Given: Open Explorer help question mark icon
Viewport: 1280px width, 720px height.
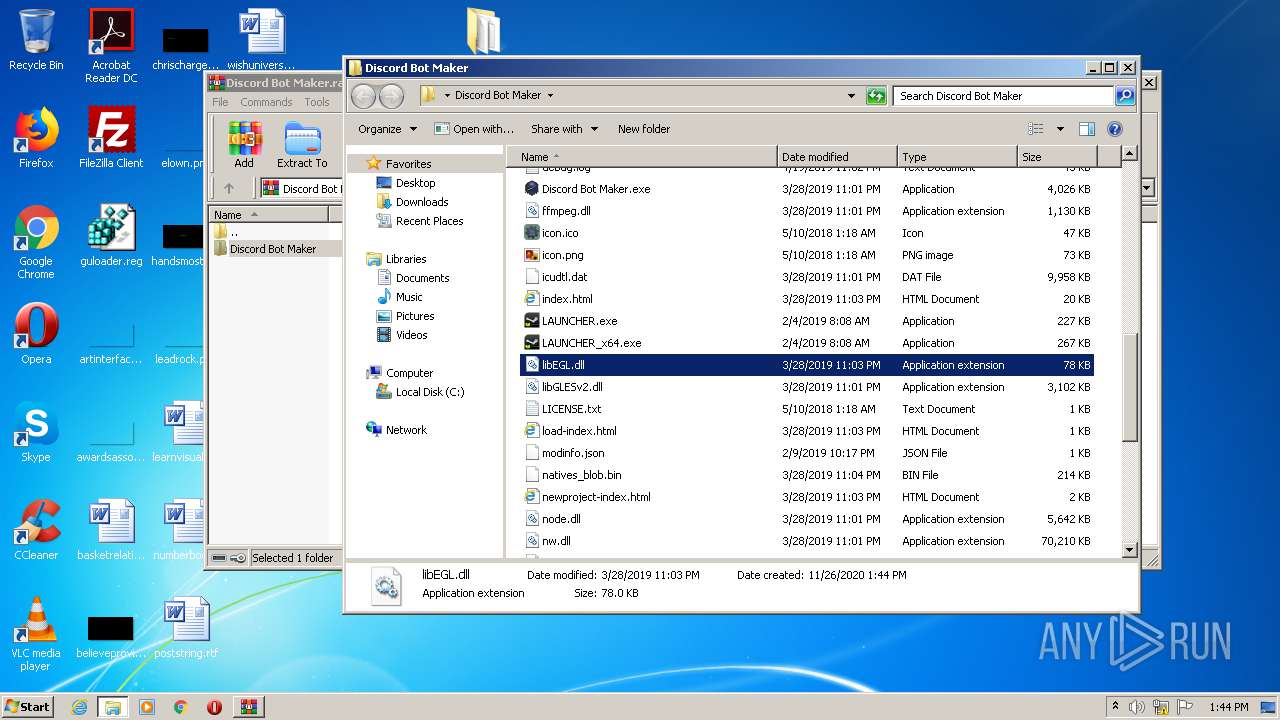Looking at the screenshot, I should click(1115, 129).
